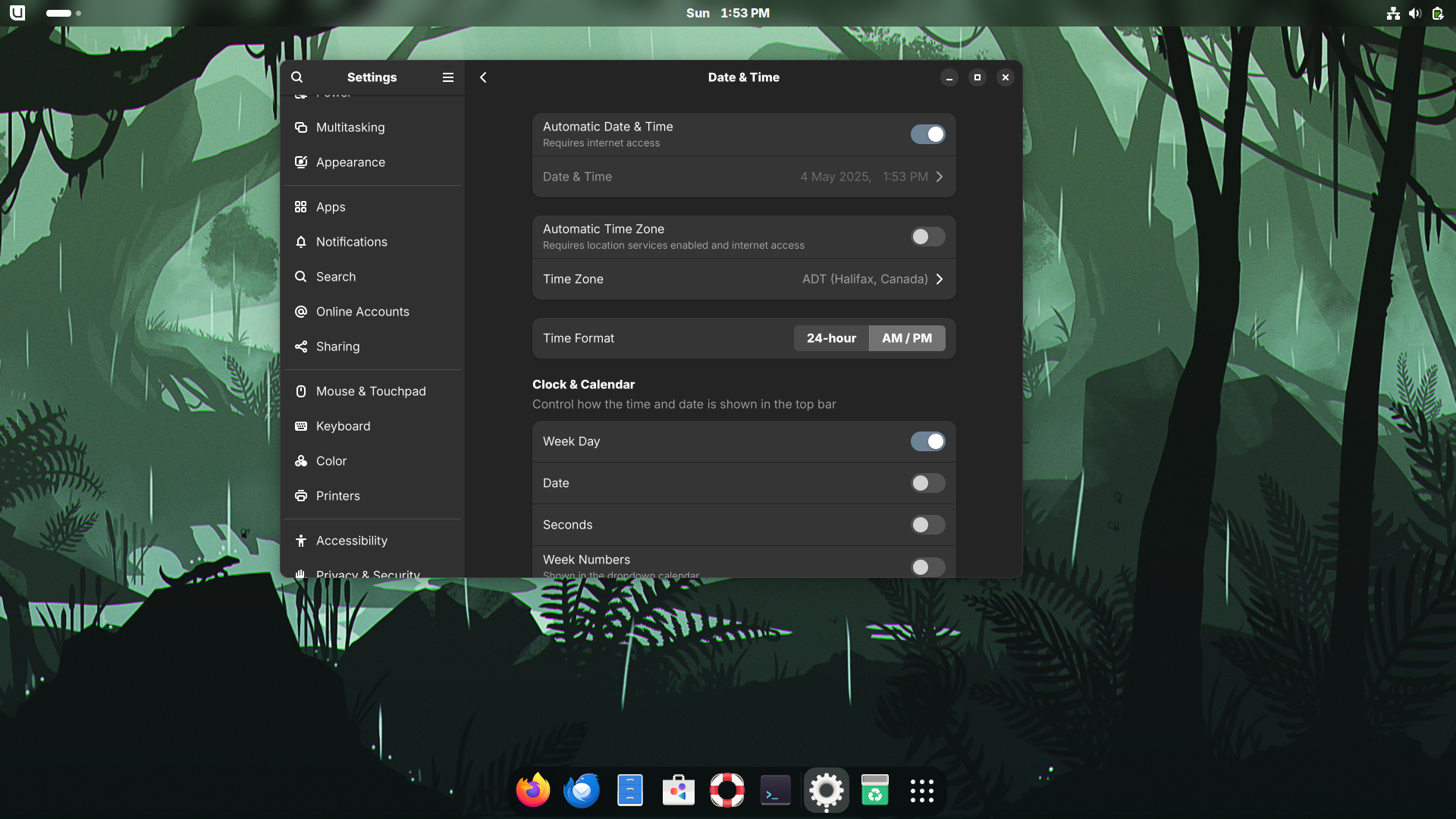Open the Trash icon in dock

tap(875, 790)
